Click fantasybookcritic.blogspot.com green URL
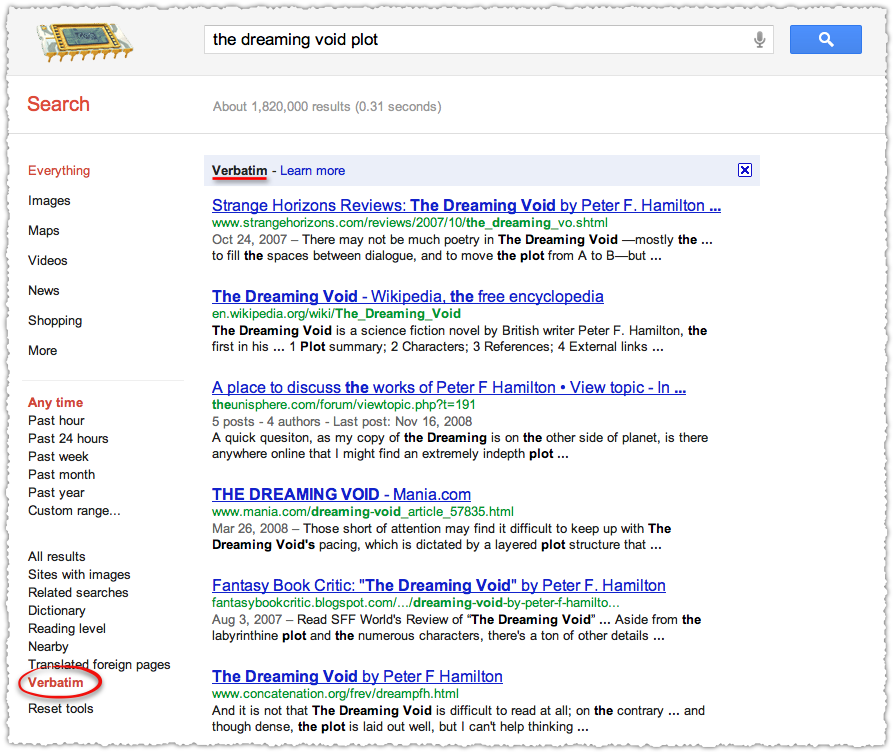 pos(416,603)
